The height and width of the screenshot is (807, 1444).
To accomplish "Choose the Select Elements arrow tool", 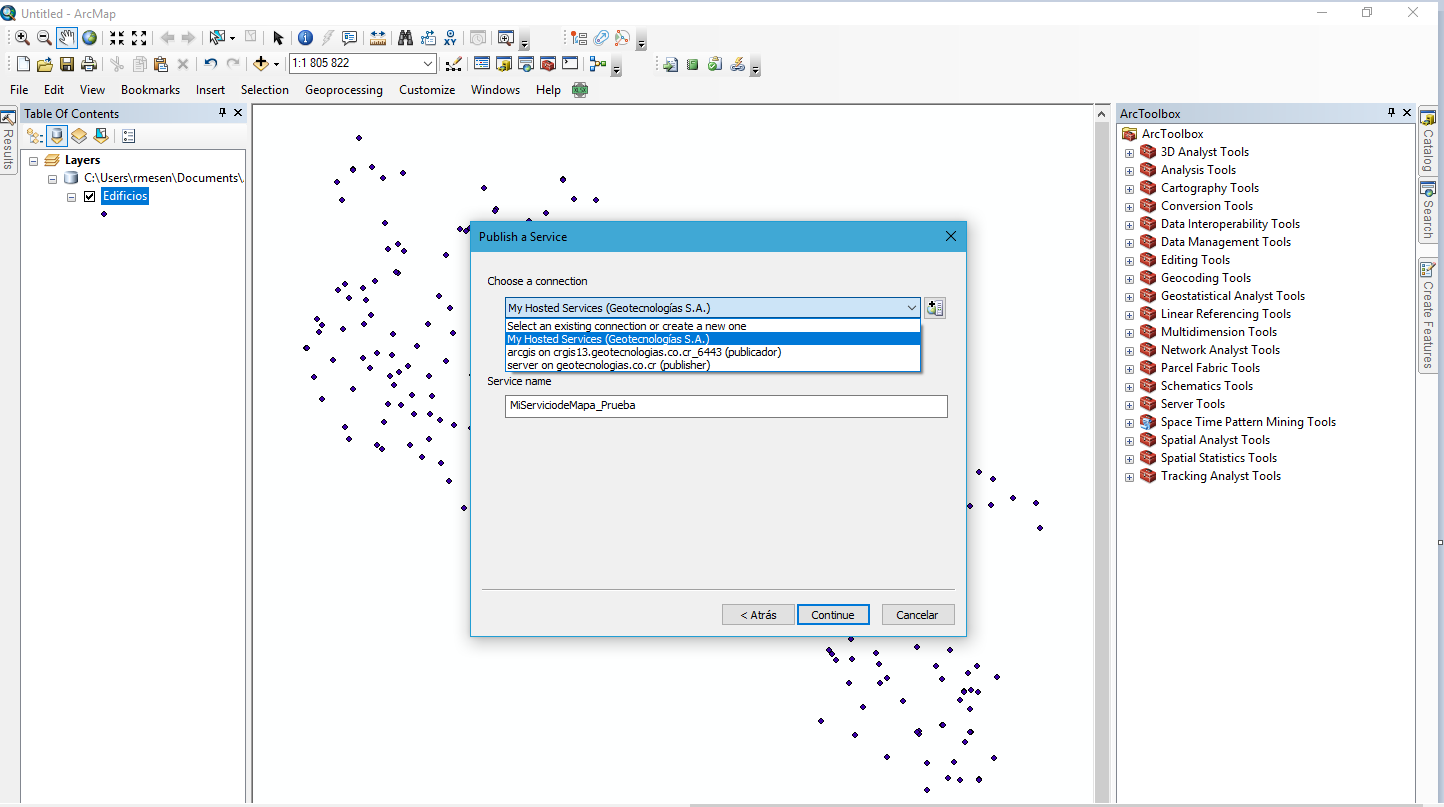I will pyautogui.click(x=278, y=38).
